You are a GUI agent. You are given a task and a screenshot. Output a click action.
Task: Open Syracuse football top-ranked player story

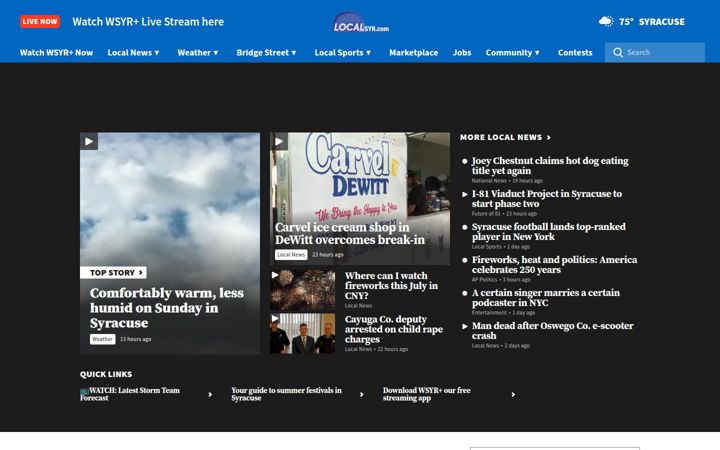coord(549,231)
